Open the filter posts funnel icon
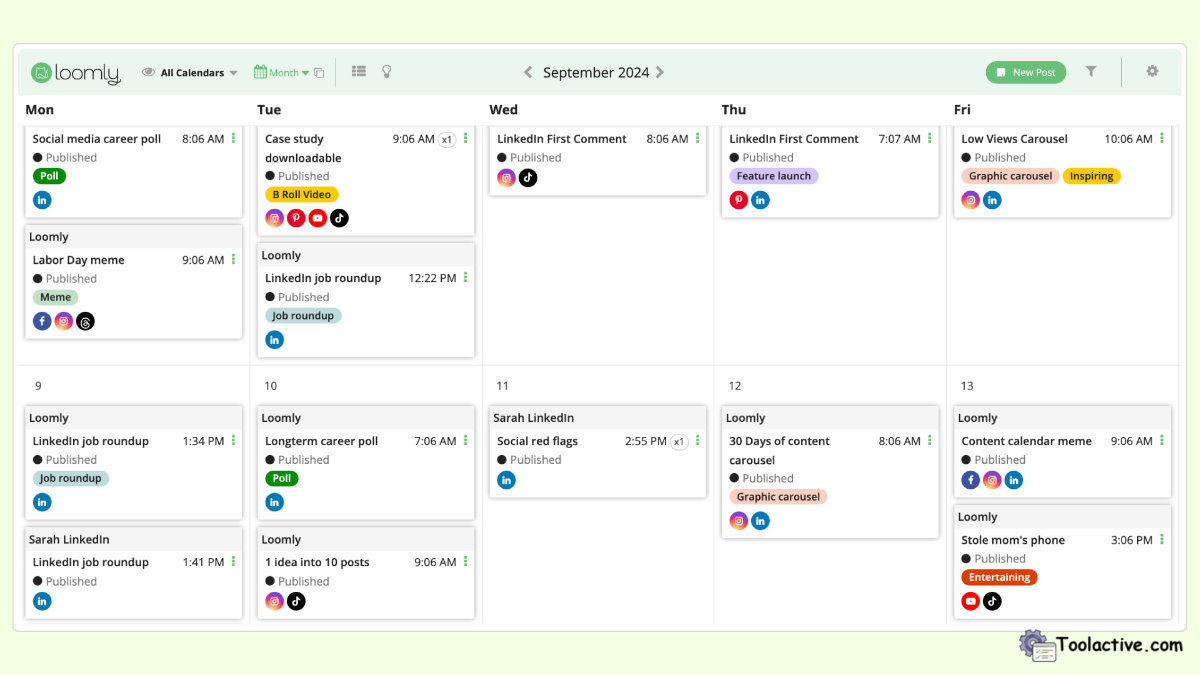 point(1091,71)
